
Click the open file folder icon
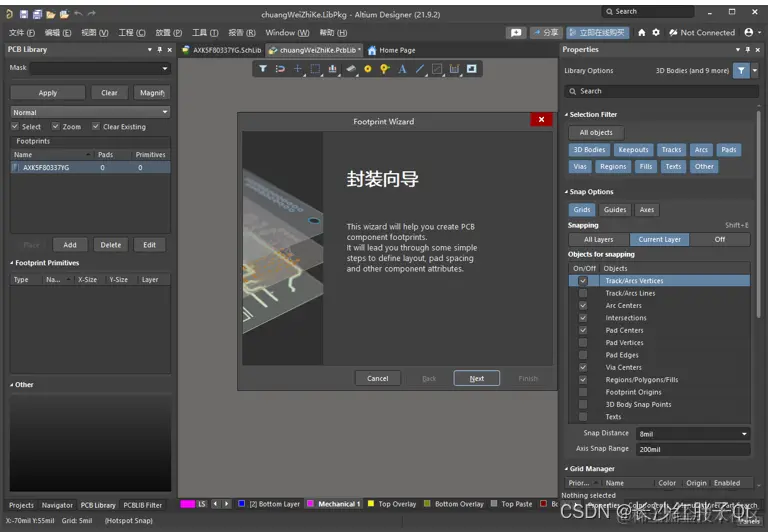pos(50,14)
